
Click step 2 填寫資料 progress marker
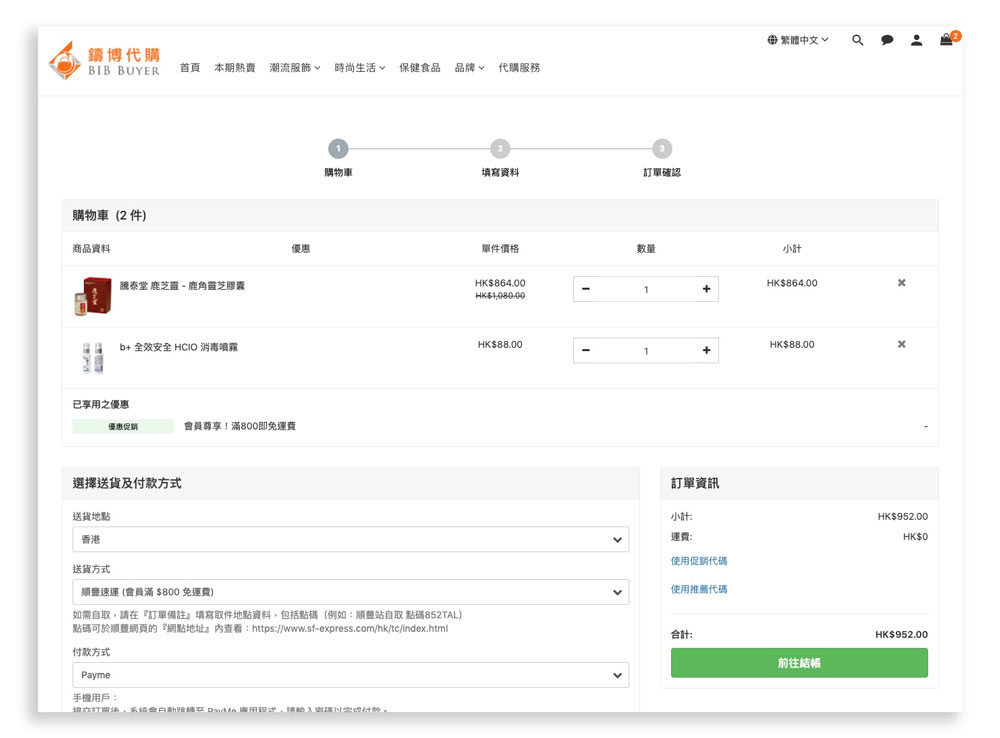pyautogui.click(x=500, y=149)
